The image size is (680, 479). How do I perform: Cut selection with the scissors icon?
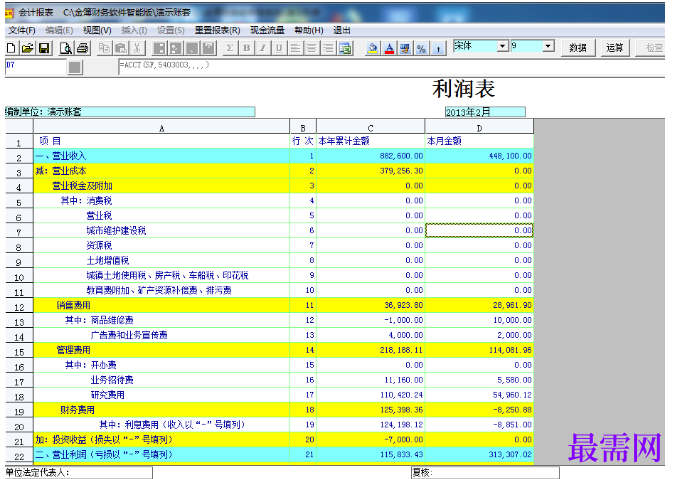click(x=137, y=48)
